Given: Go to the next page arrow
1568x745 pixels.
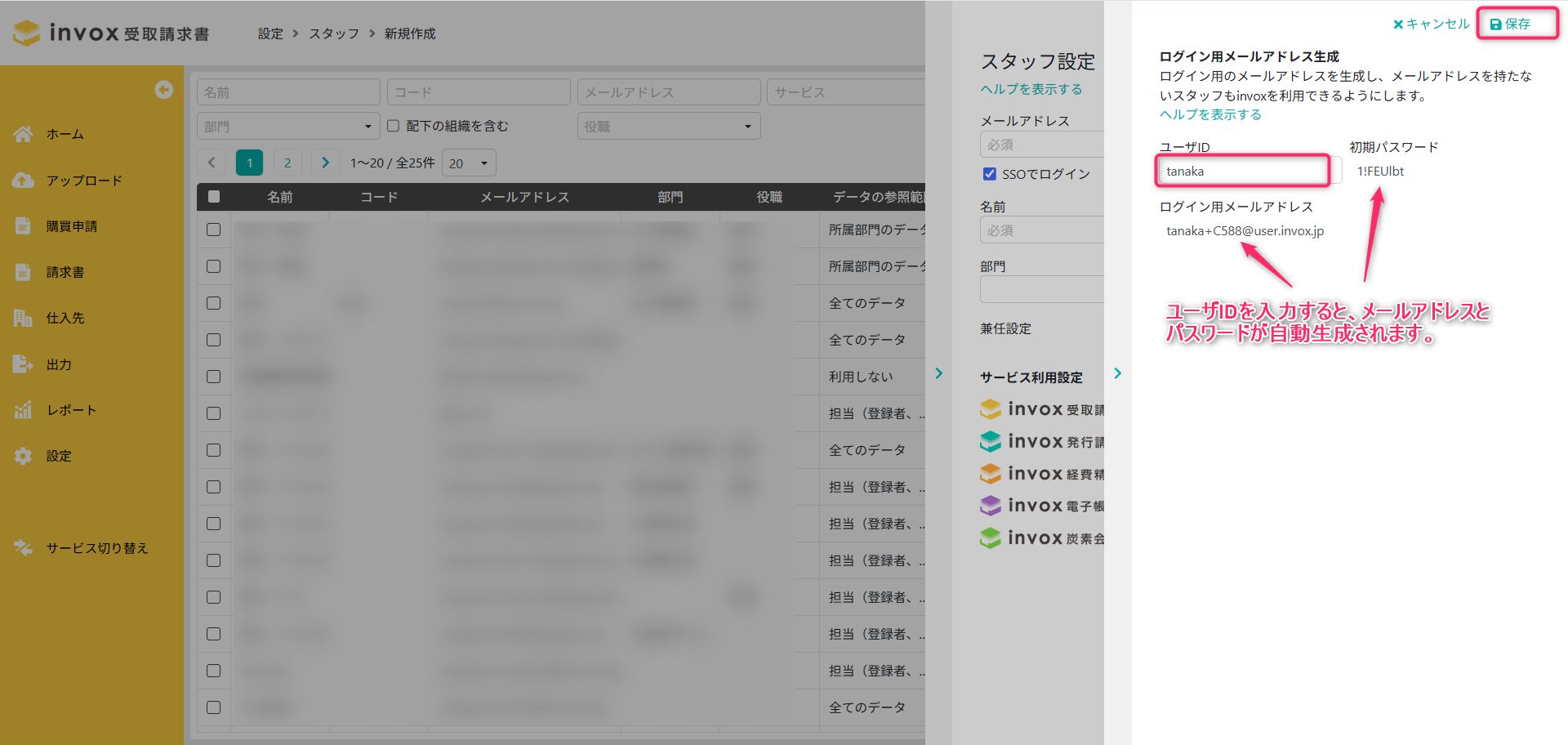Looking at the screenshot, I should 325,163.
